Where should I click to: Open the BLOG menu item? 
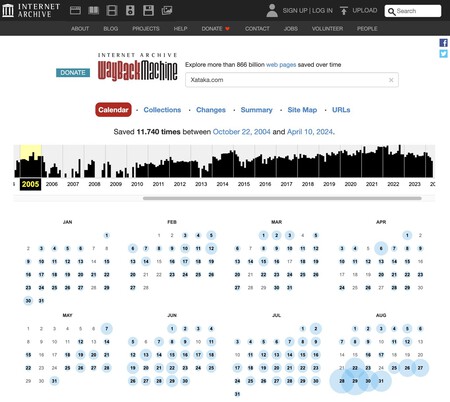pos(111,29)
